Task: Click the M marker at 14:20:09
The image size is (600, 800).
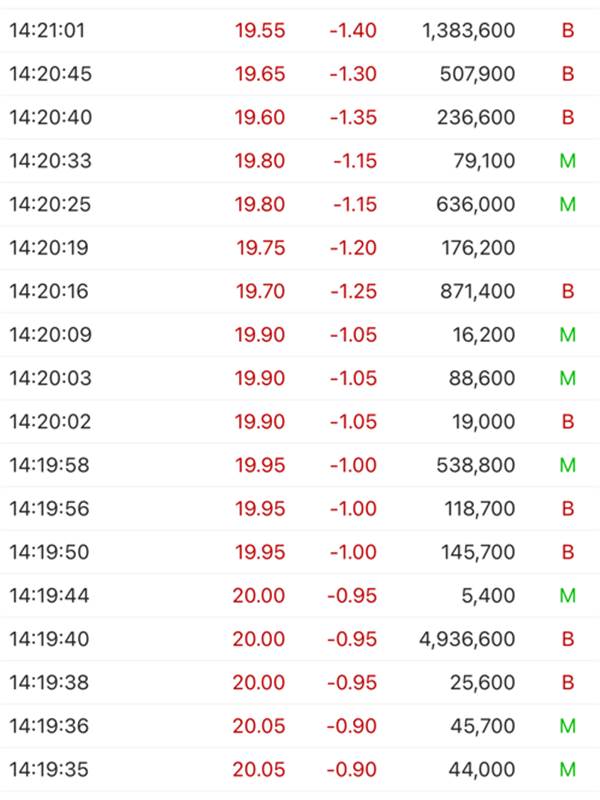Action: pos(568,335)
